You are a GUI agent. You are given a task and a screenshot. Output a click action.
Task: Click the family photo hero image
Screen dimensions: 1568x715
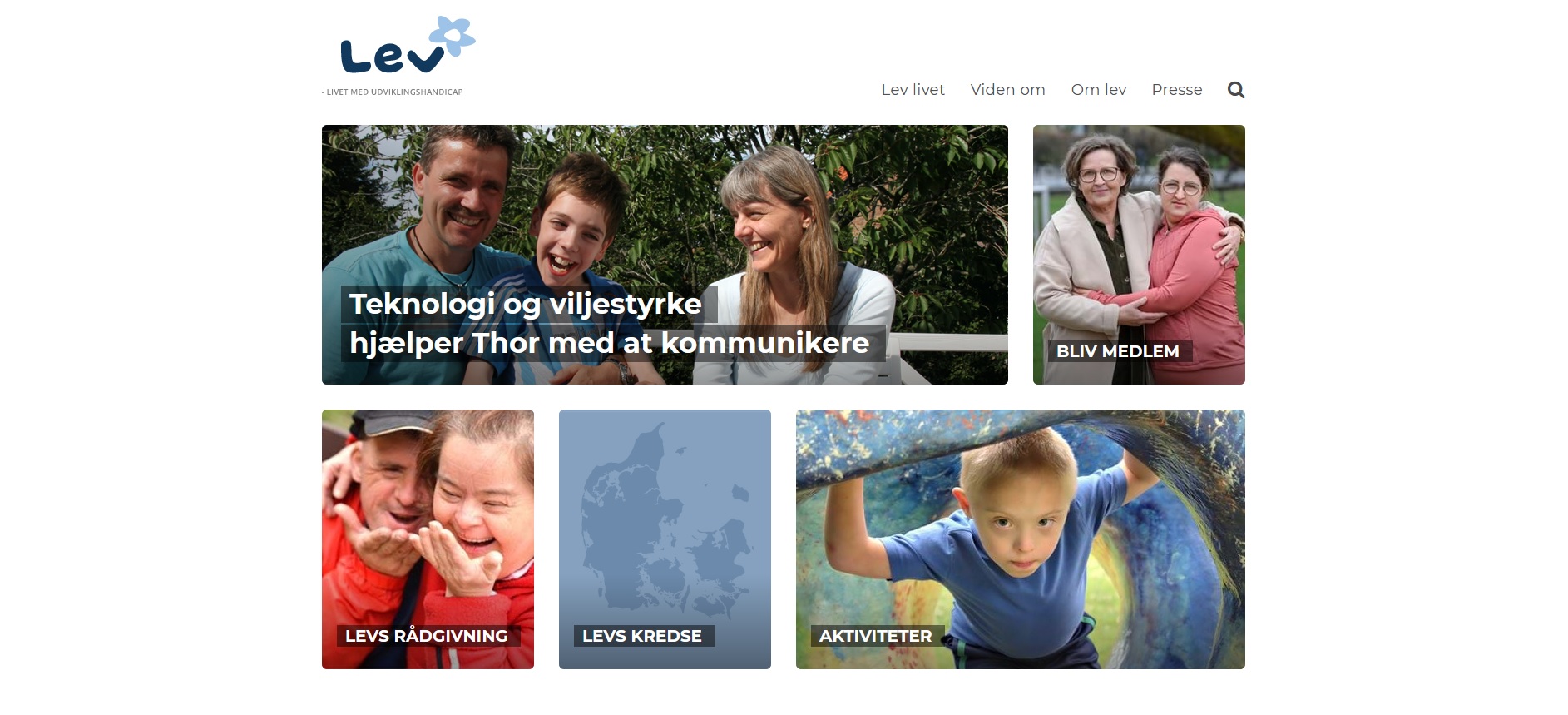click(665, 255)
